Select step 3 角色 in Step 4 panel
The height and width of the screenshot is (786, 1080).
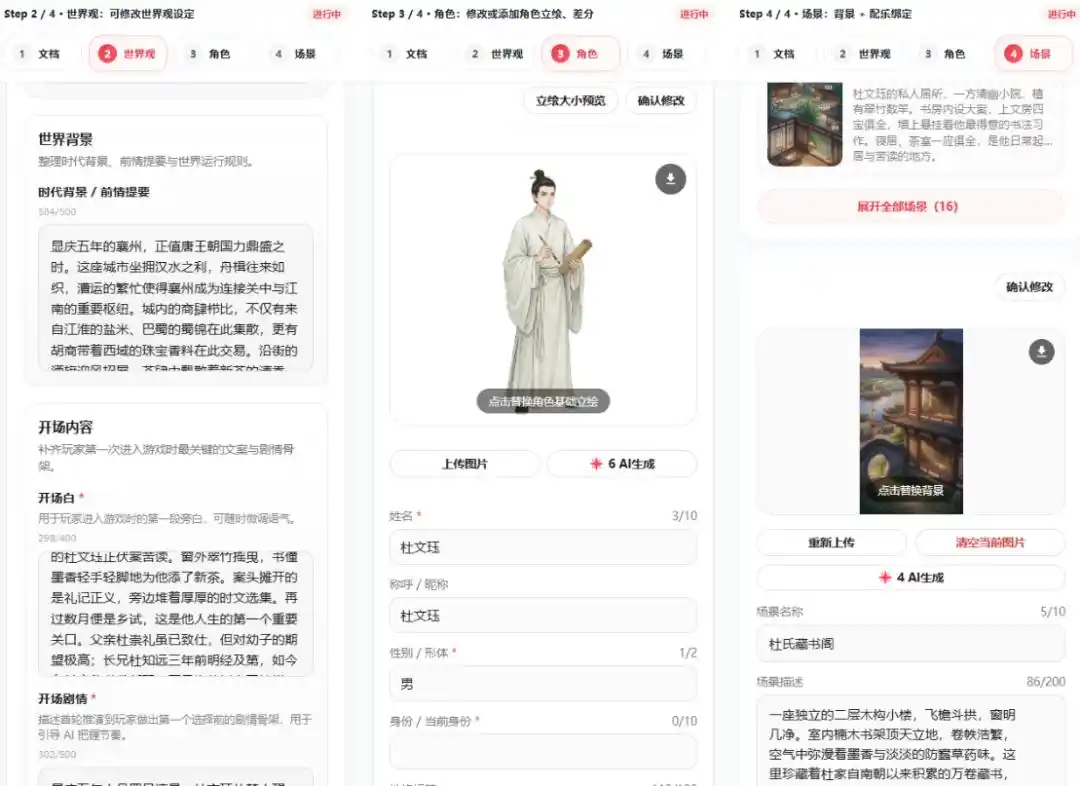(946, 54)
